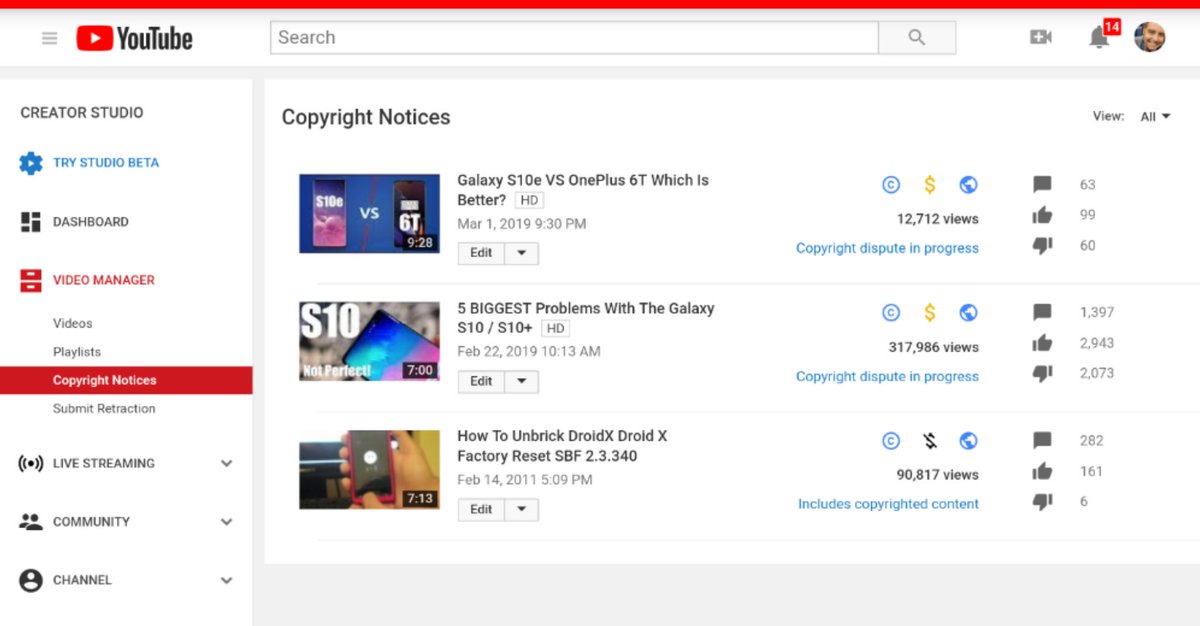Open 5 BIGGEST Problems With Galaxy S10 title

click(x=586, y=318)
